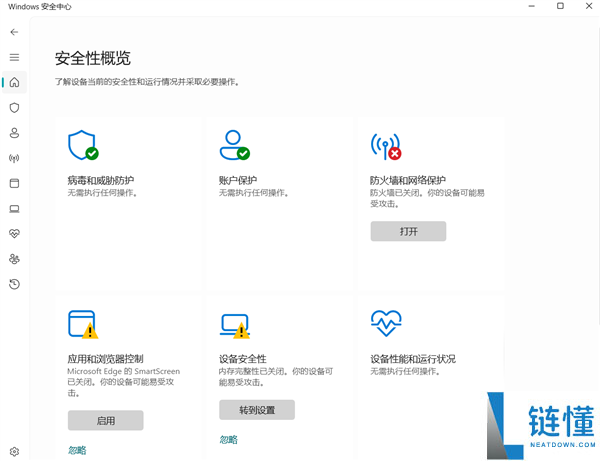Open 防火墙和网络保护 heading
The height and width of the screenshot is (461, 600).
408,180
